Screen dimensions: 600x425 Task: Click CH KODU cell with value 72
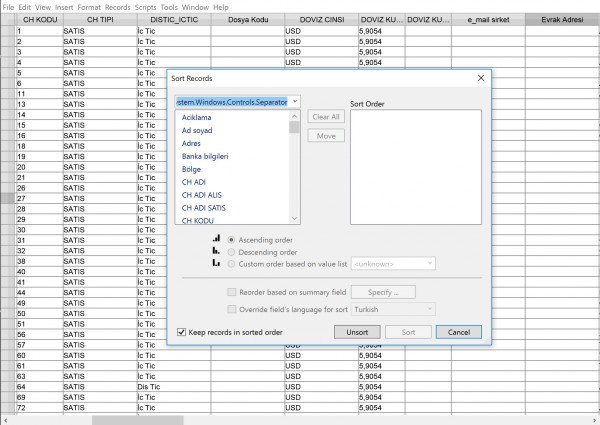point(40,408)
